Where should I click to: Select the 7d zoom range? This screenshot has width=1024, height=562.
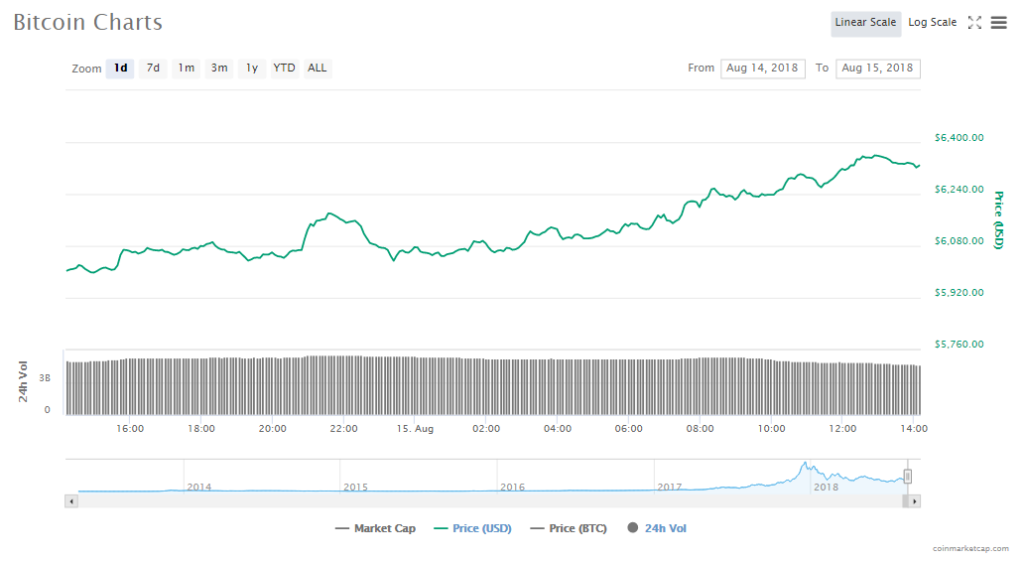click(x=153, y=68)
